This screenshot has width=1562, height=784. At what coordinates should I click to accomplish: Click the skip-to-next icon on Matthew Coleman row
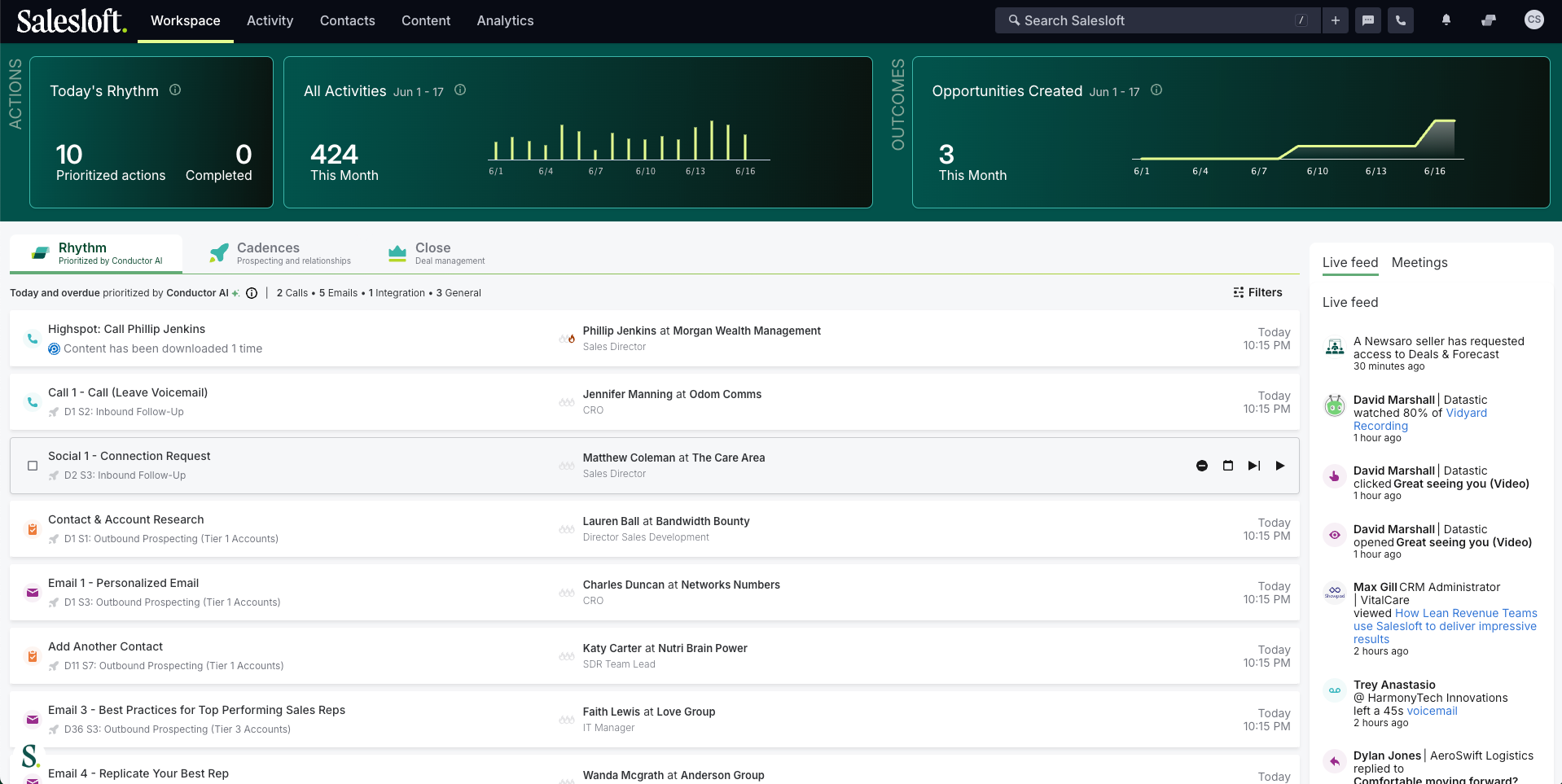pyautogui.click(x=1254, y=466)
